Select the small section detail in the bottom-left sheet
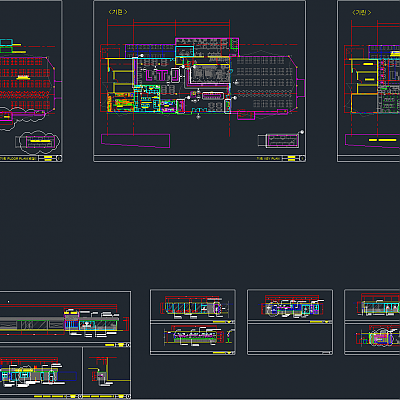400x400 pixels. point(106,372)
